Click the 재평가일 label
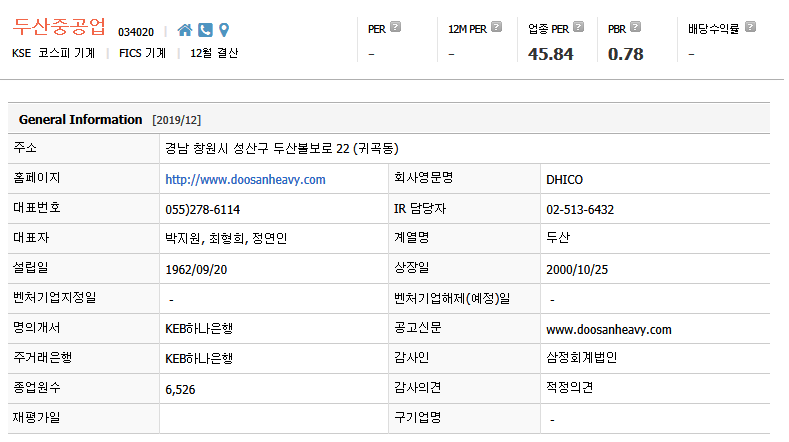The width and height of the screenshot is (789, 442). click(37, 417)
